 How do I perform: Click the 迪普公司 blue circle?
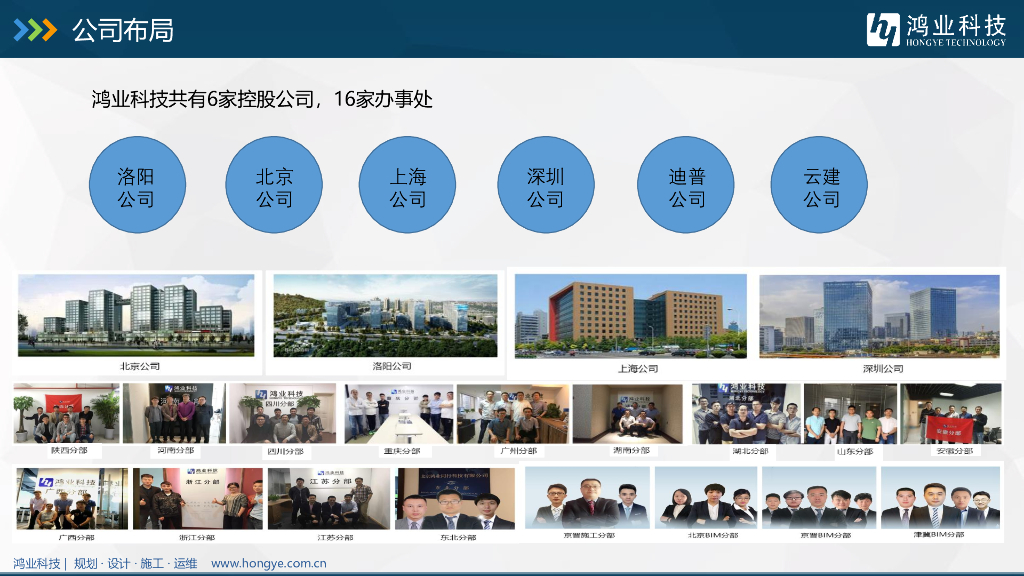[x=686, y=185]
